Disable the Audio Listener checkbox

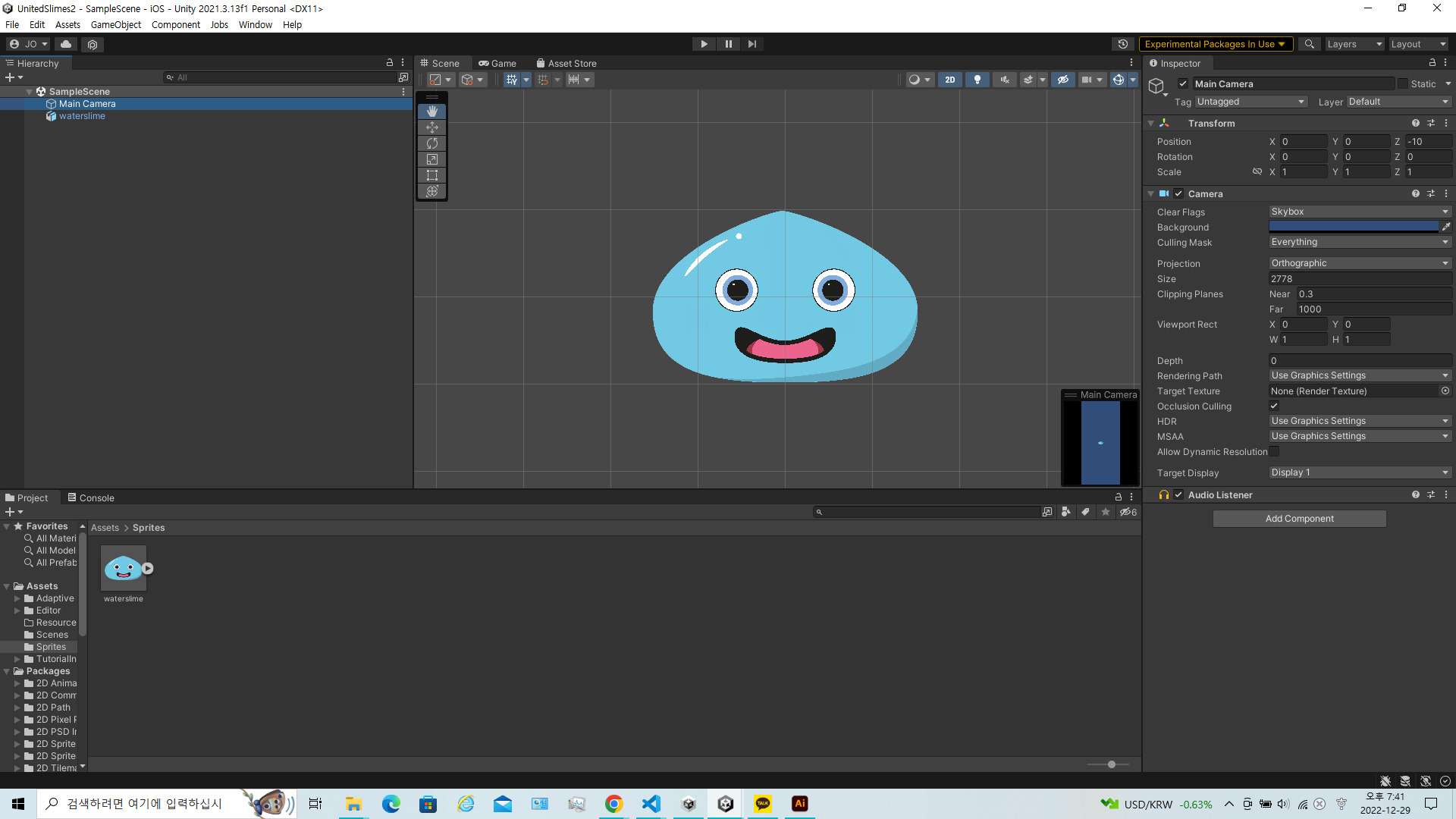pos(1178,494)
